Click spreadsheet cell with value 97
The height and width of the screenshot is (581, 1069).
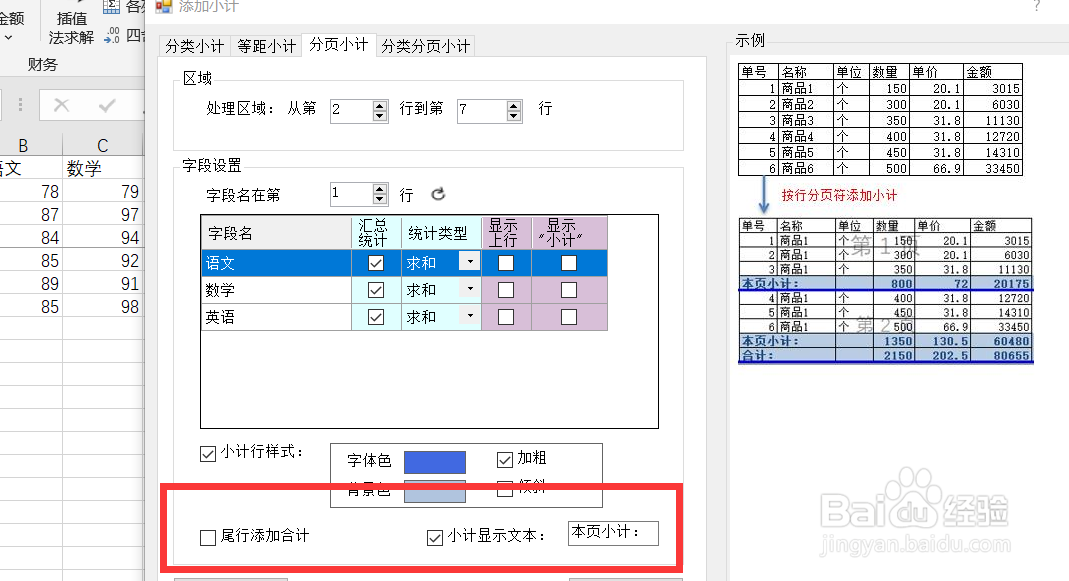tap(102, 215)
